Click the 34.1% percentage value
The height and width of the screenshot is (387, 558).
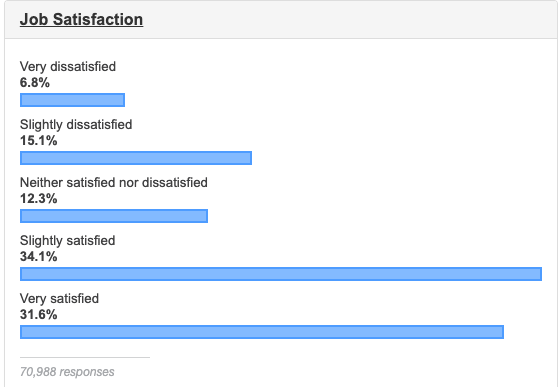(38, 257)
